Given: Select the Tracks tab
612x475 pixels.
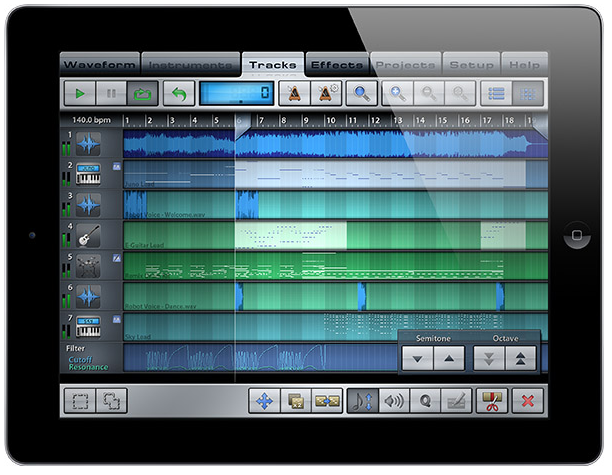Looking at the screenshot, I should click(x=273, y=64).
